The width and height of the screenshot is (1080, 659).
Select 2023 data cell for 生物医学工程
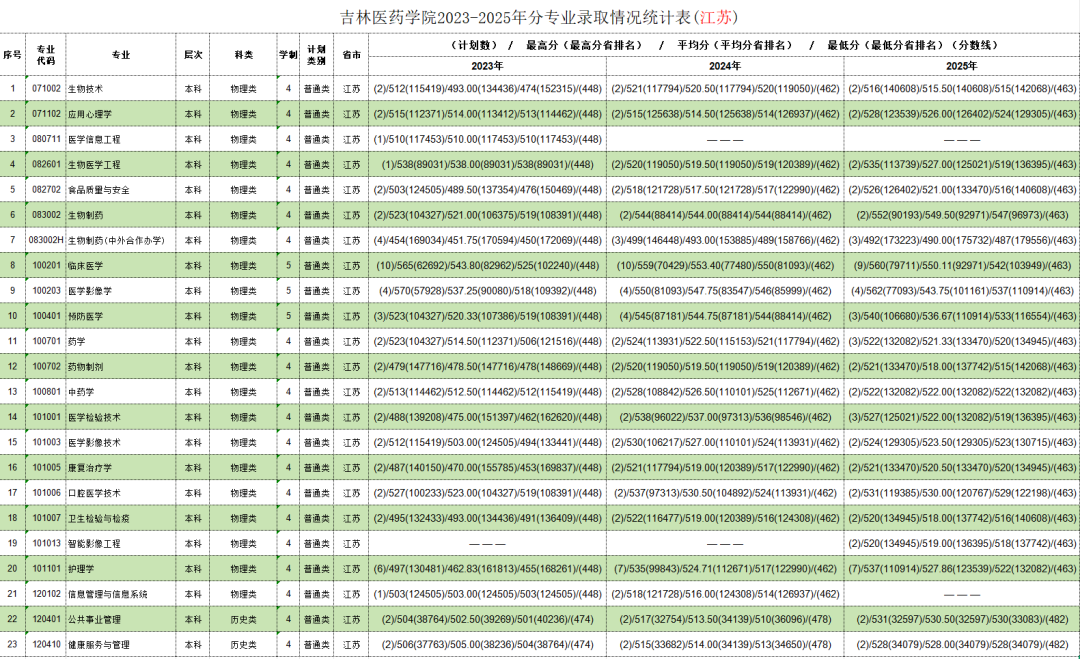point(487,165)
